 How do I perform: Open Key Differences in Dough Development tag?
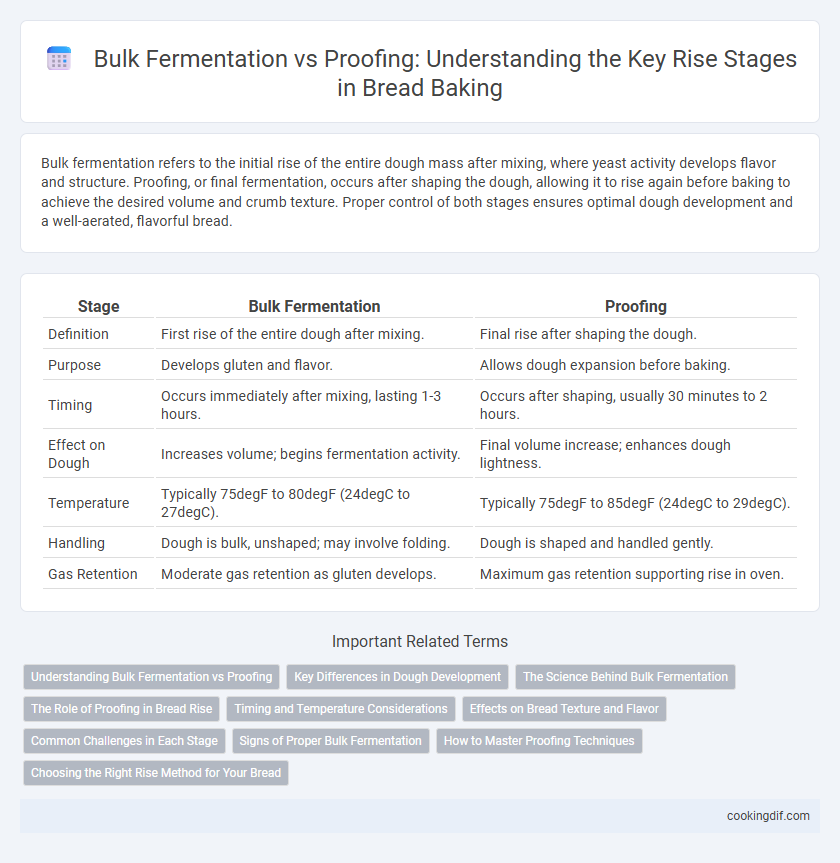(397, 677)
